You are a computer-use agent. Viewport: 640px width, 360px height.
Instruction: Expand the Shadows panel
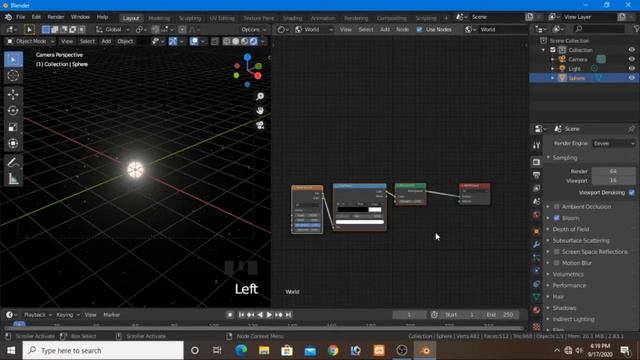[x=564, y=308]
